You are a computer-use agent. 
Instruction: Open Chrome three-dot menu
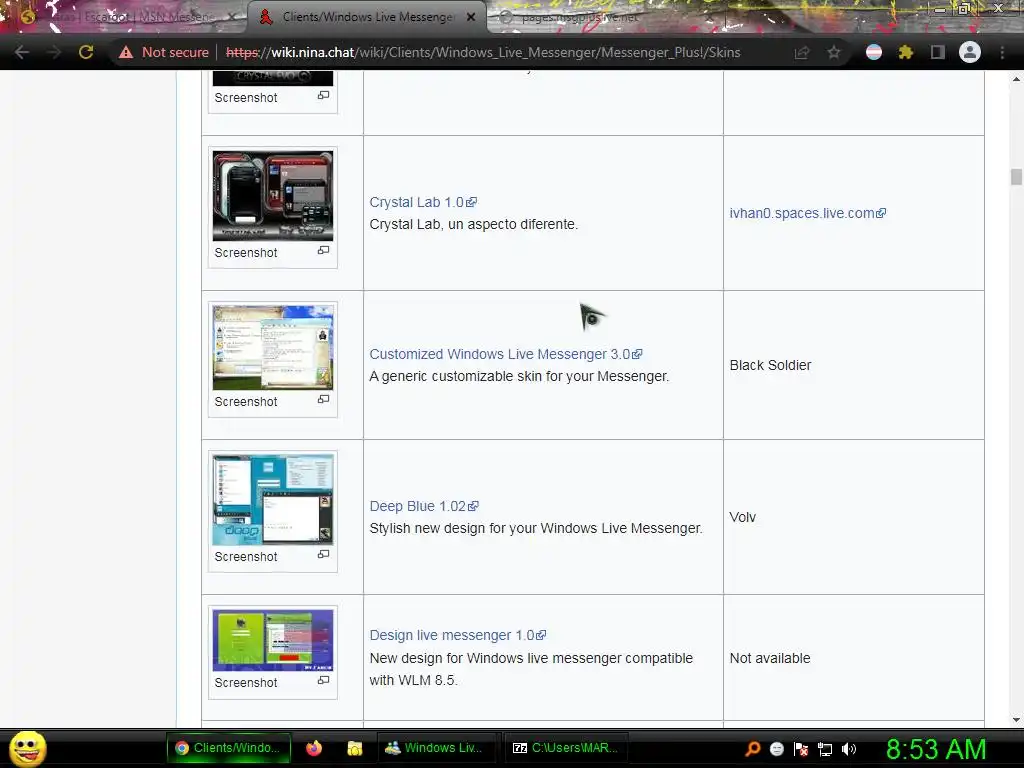point(1002,52)
